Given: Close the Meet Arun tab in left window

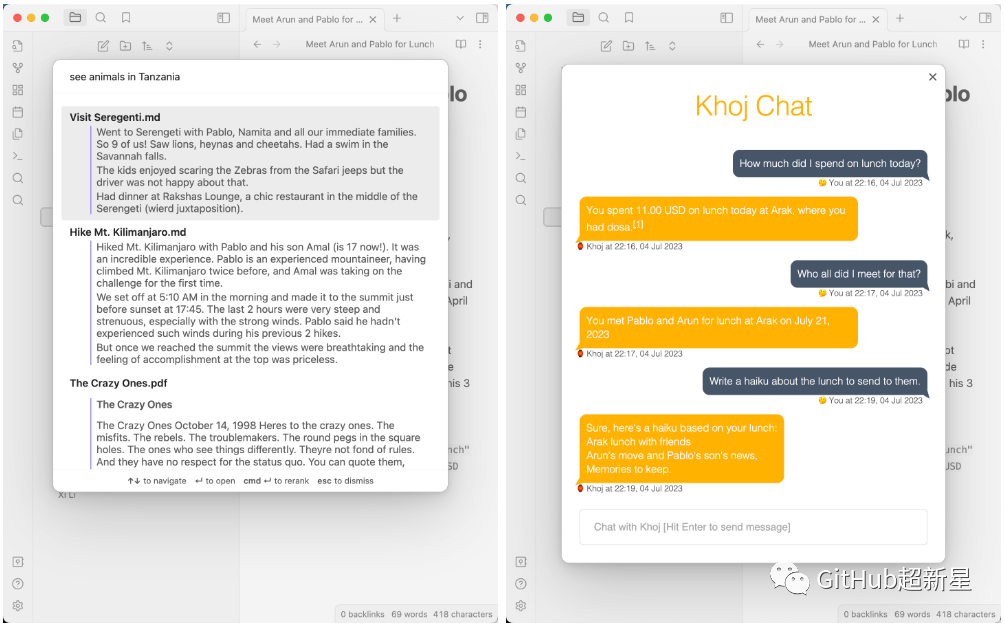Looking at the screenshot, I should click(373, 20).
